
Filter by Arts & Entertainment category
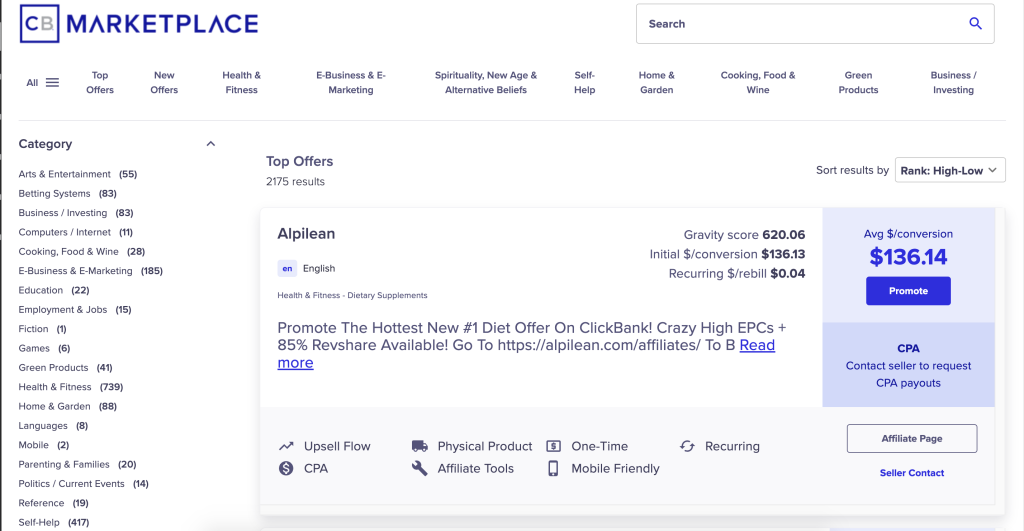coord(78,174)
